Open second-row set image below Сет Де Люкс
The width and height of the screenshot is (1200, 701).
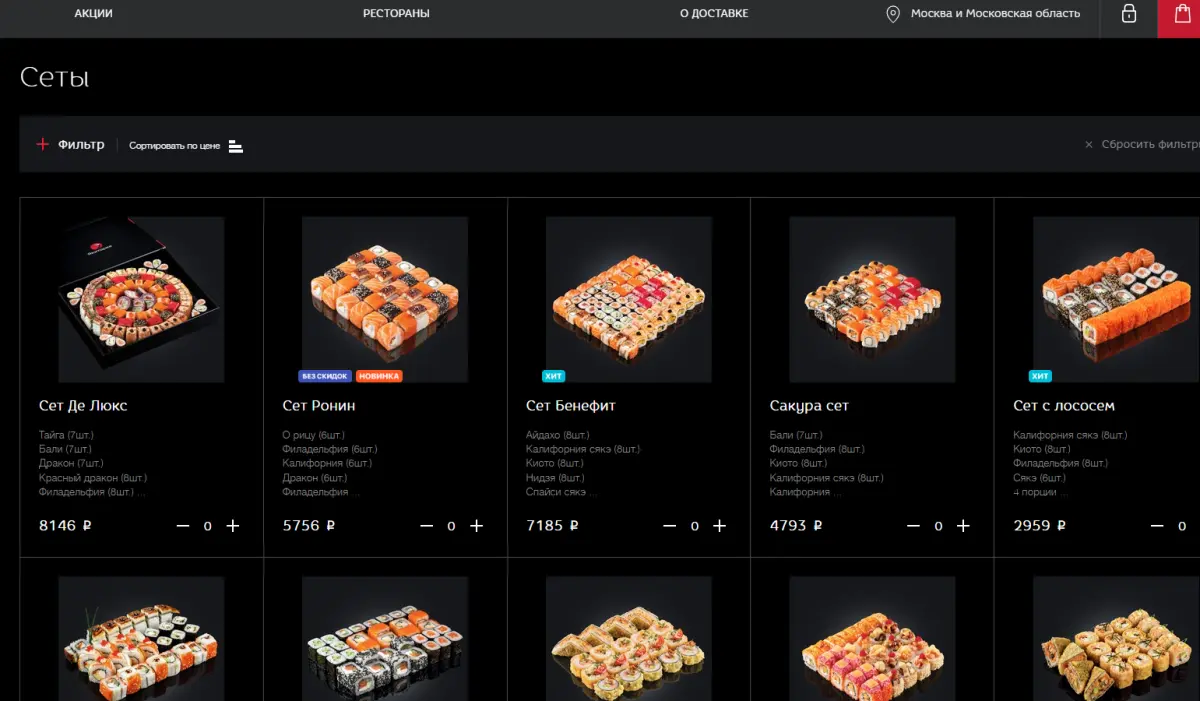(x=141, y=638)
